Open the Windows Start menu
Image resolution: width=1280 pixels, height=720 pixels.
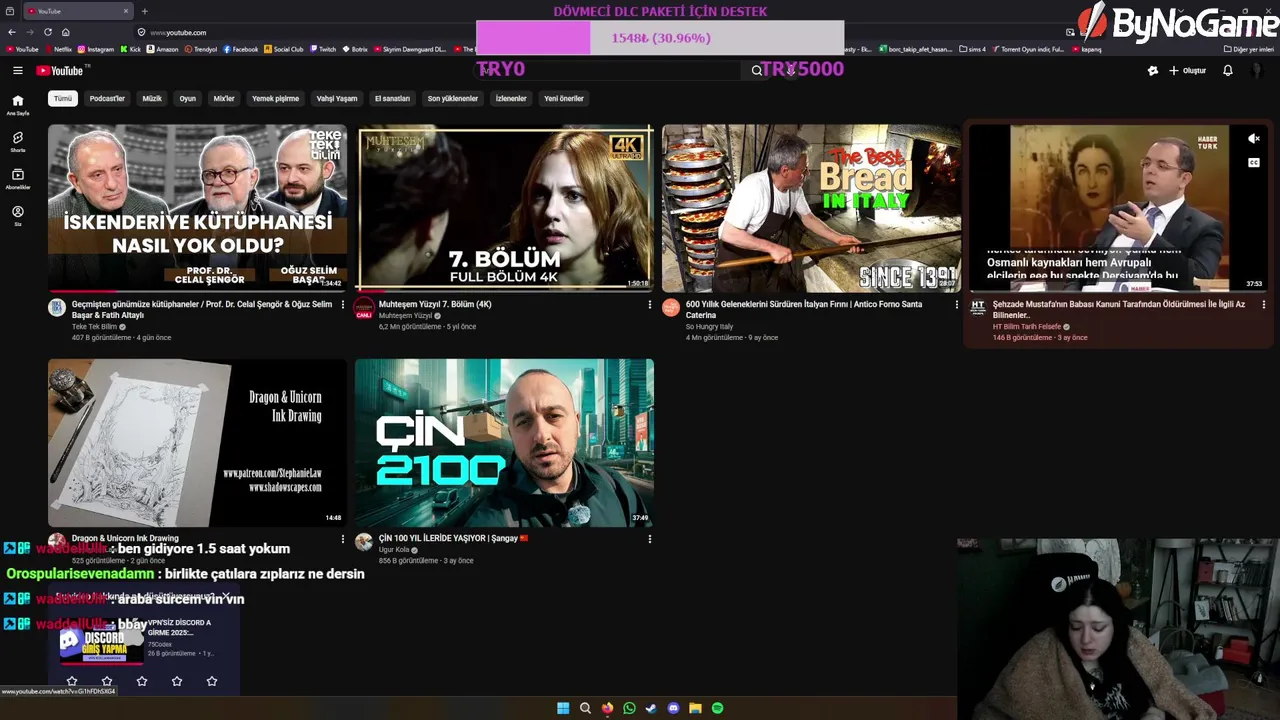pyautogui.click(x=563, y=708)
